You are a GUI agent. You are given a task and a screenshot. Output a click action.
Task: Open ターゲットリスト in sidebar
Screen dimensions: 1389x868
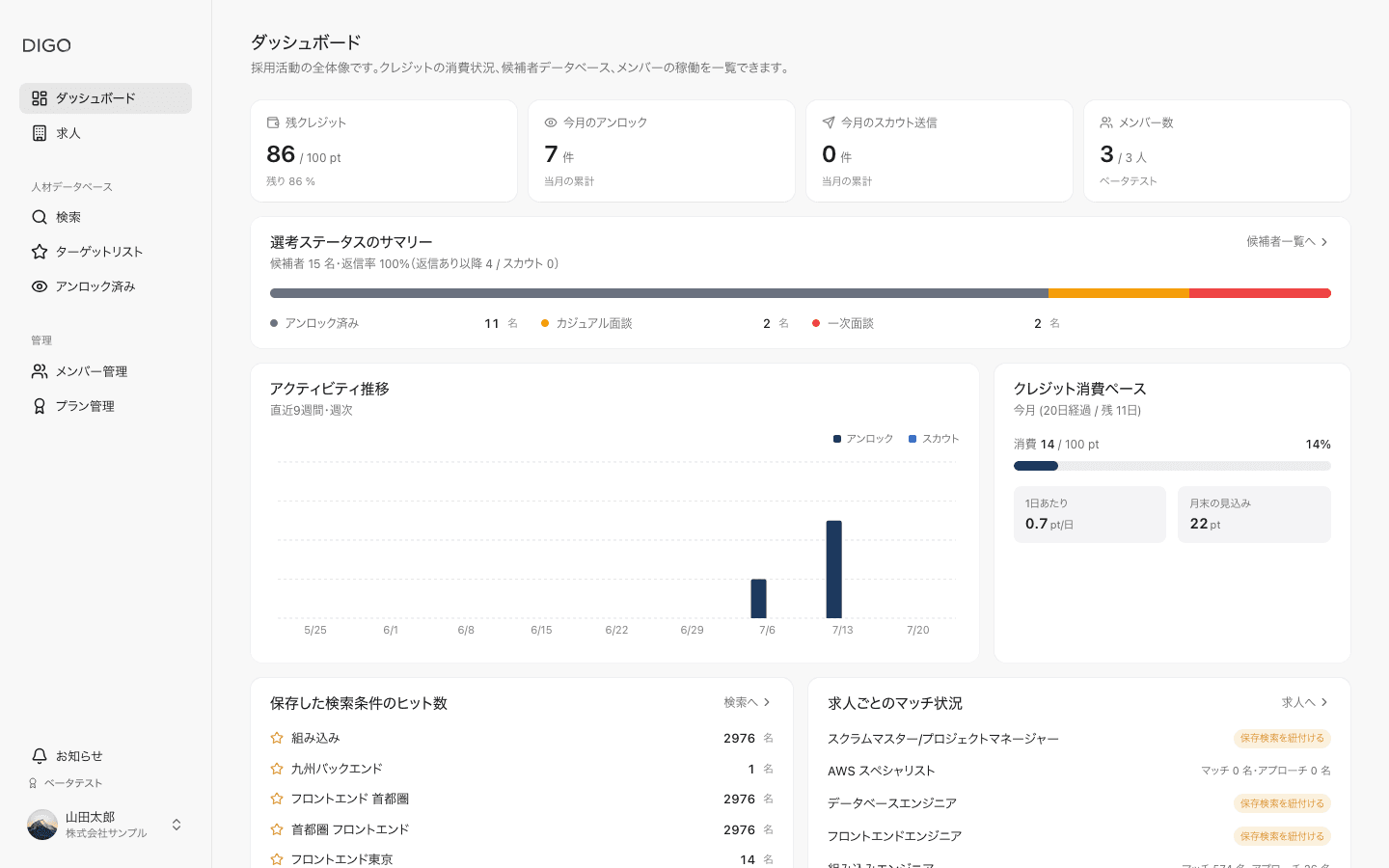pos(105,252)
